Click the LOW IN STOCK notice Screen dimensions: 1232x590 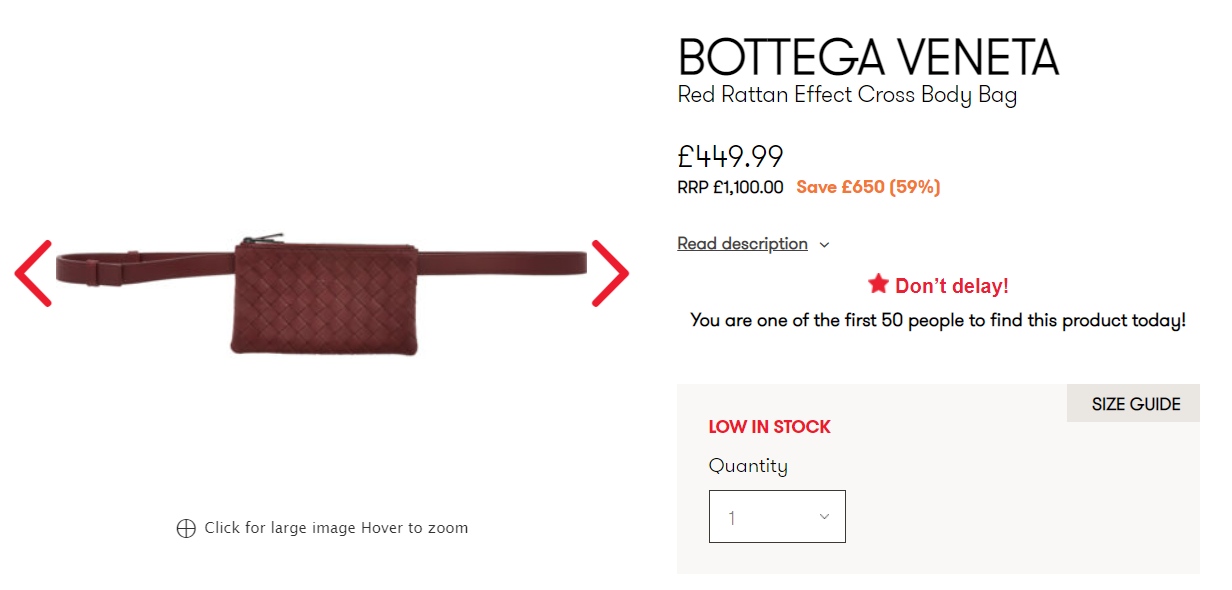coord(769,427)
